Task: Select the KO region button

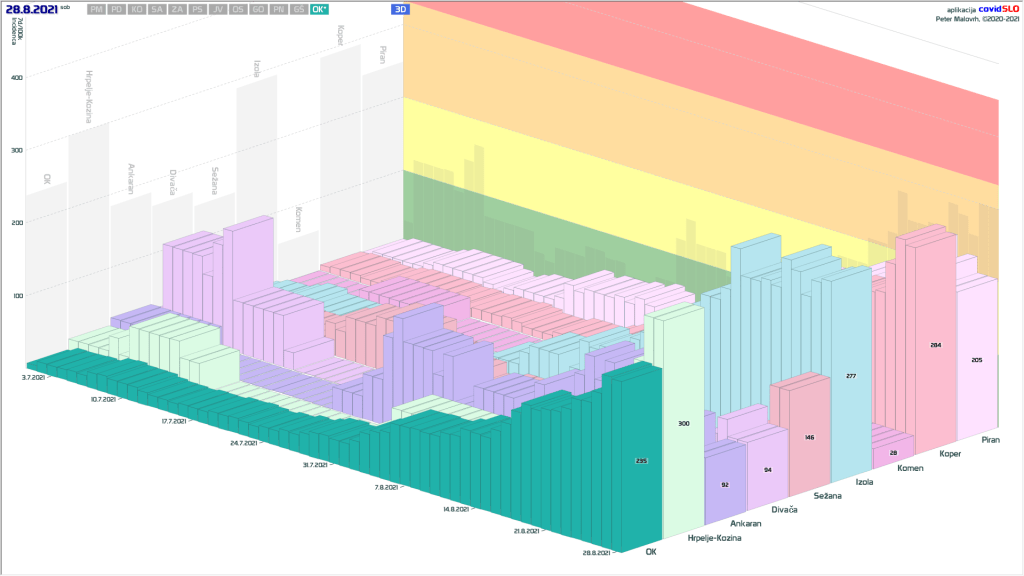Action: click(x=137, y=9)
